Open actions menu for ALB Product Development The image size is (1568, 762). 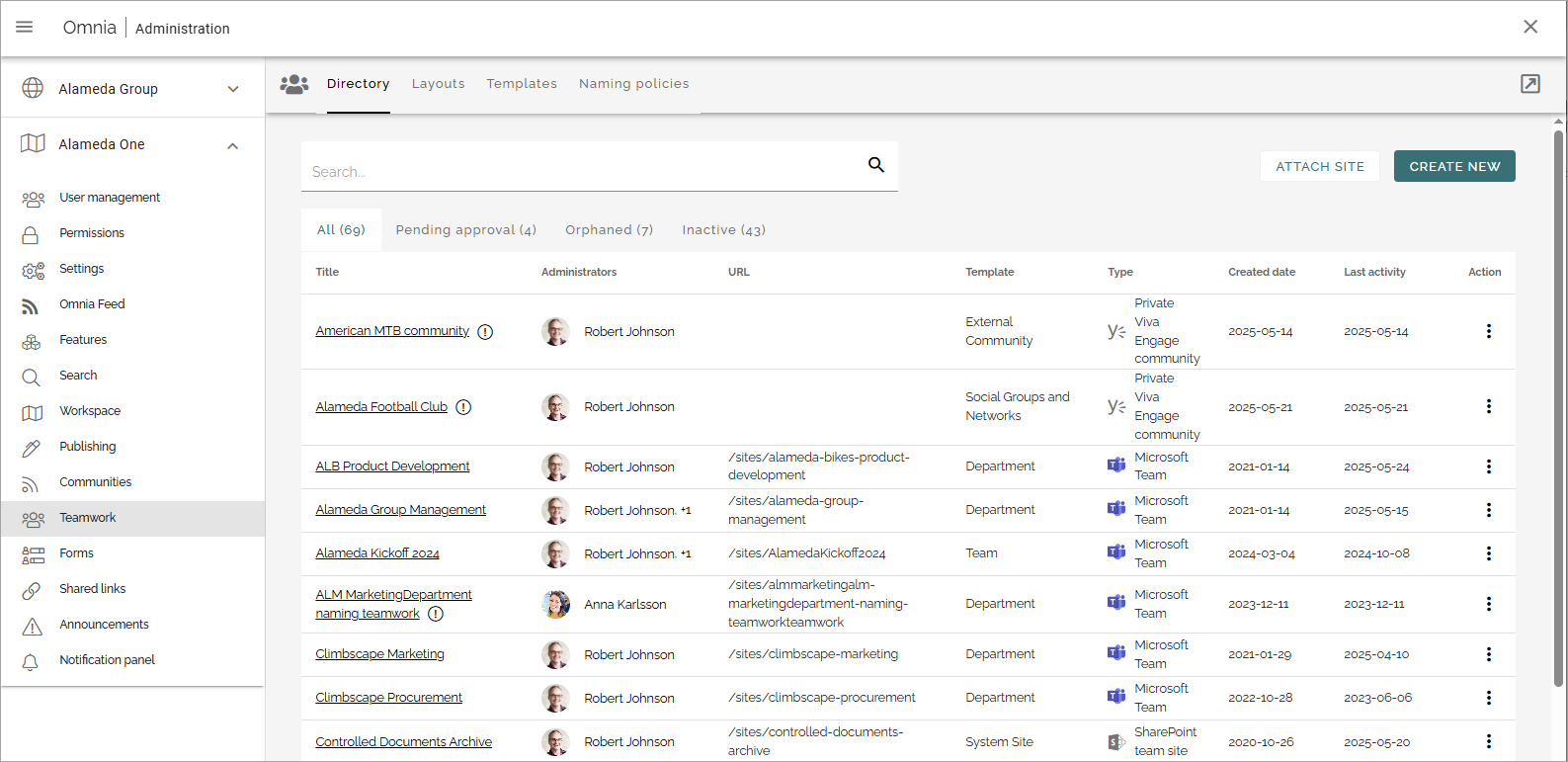(x=1489, y=466)
